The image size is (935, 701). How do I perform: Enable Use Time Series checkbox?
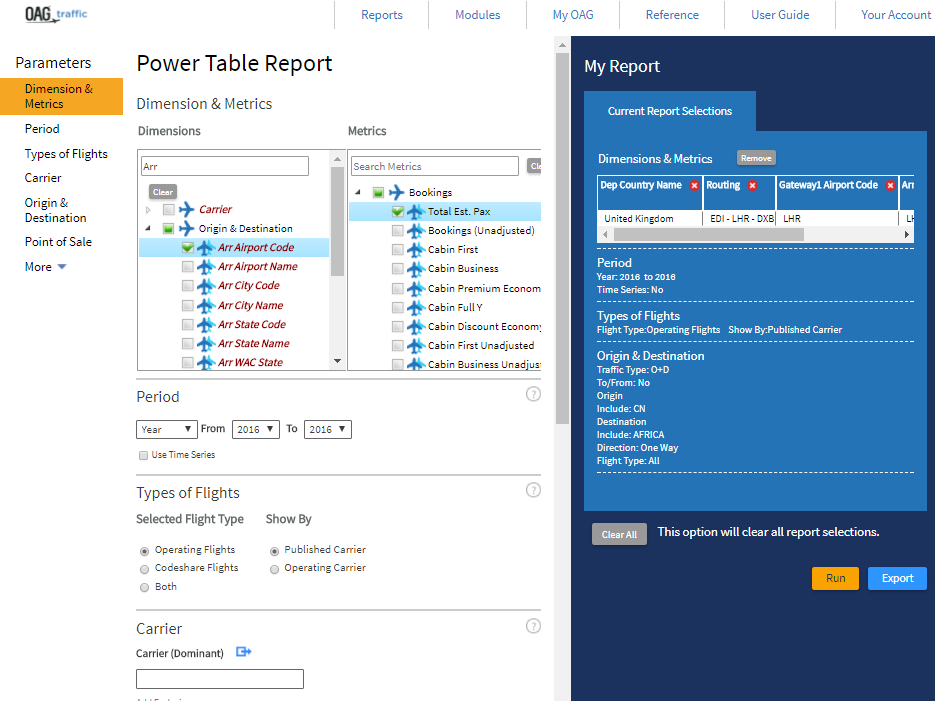point(143,455)
